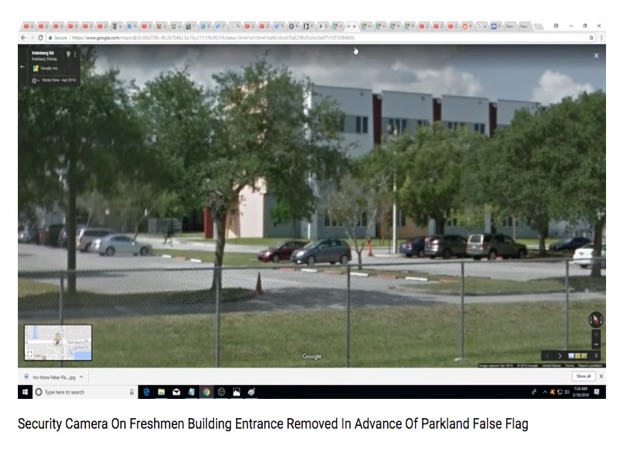Click the Street View compass
The image size is (626, 460).
596,319
